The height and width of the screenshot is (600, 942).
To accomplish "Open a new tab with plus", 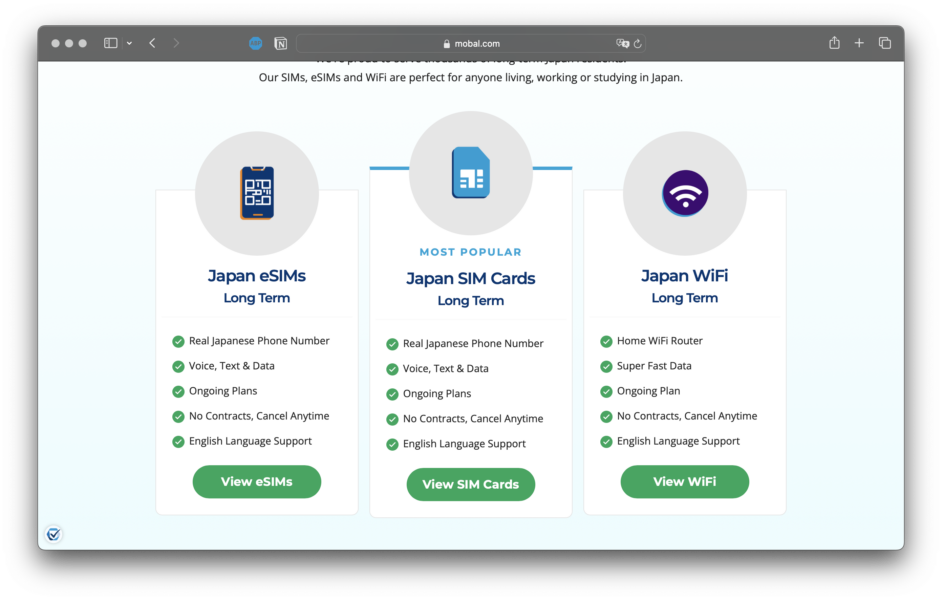I will tap(859, 43).
